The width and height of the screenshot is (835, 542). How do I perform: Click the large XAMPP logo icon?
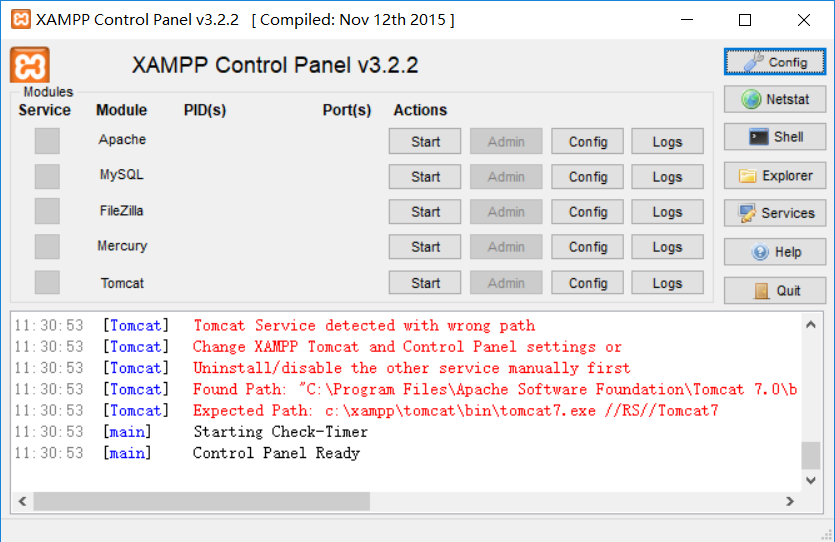[30, 65]
